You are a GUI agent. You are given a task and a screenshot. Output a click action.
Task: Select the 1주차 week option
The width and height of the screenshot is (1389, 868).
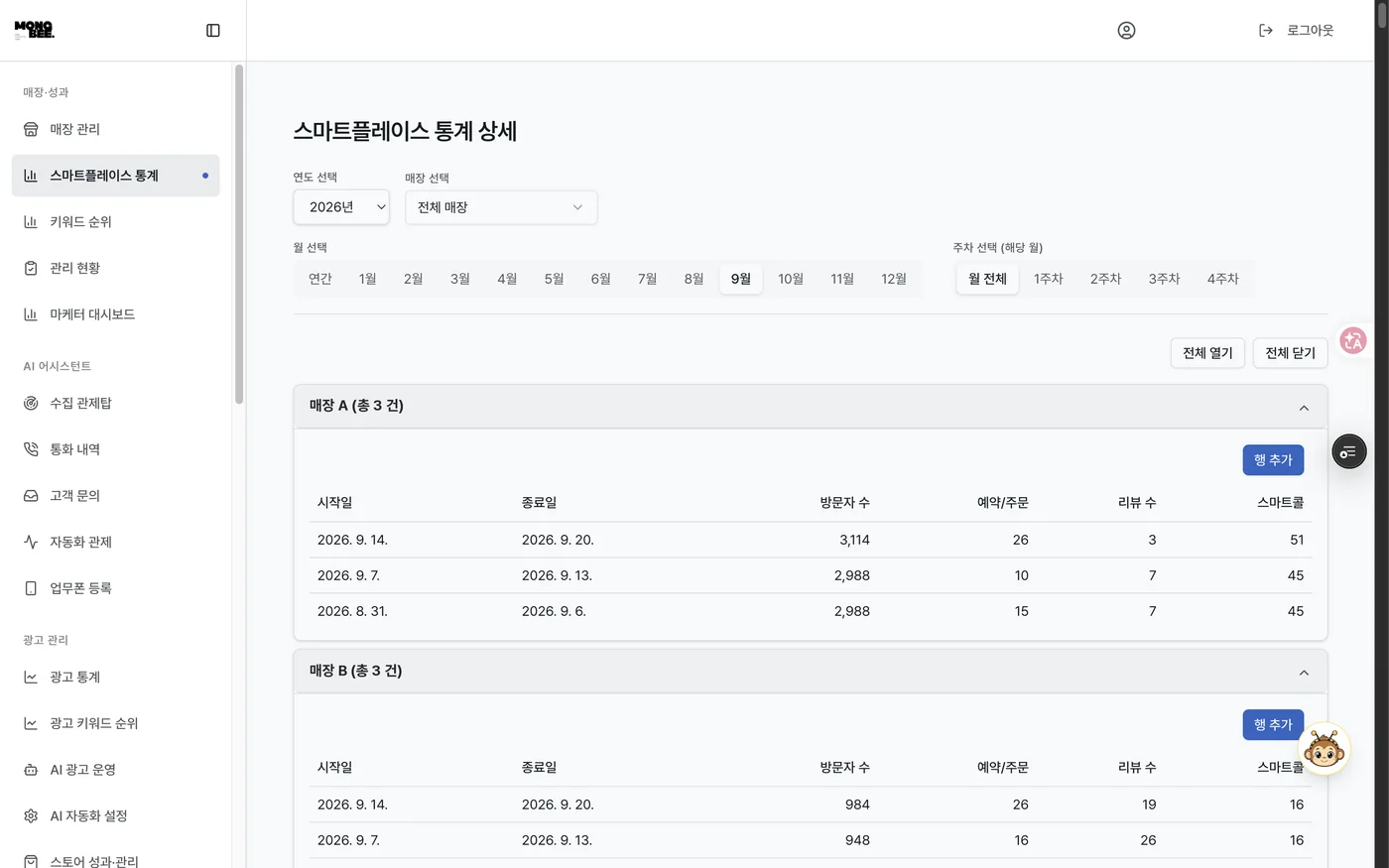coord(1048,279)
